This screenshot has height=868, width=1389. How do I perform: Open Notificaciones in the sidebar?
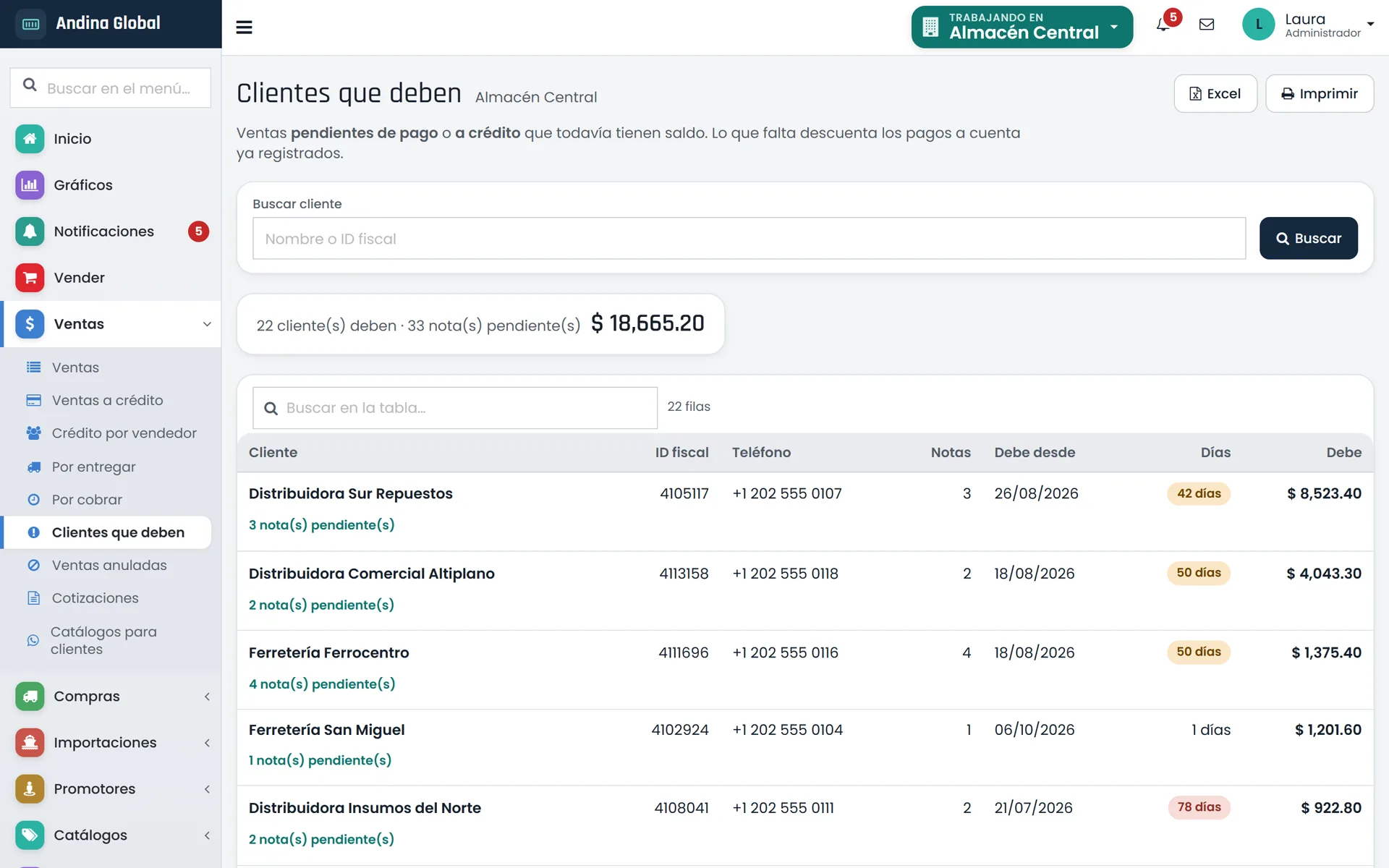(111, 231)
